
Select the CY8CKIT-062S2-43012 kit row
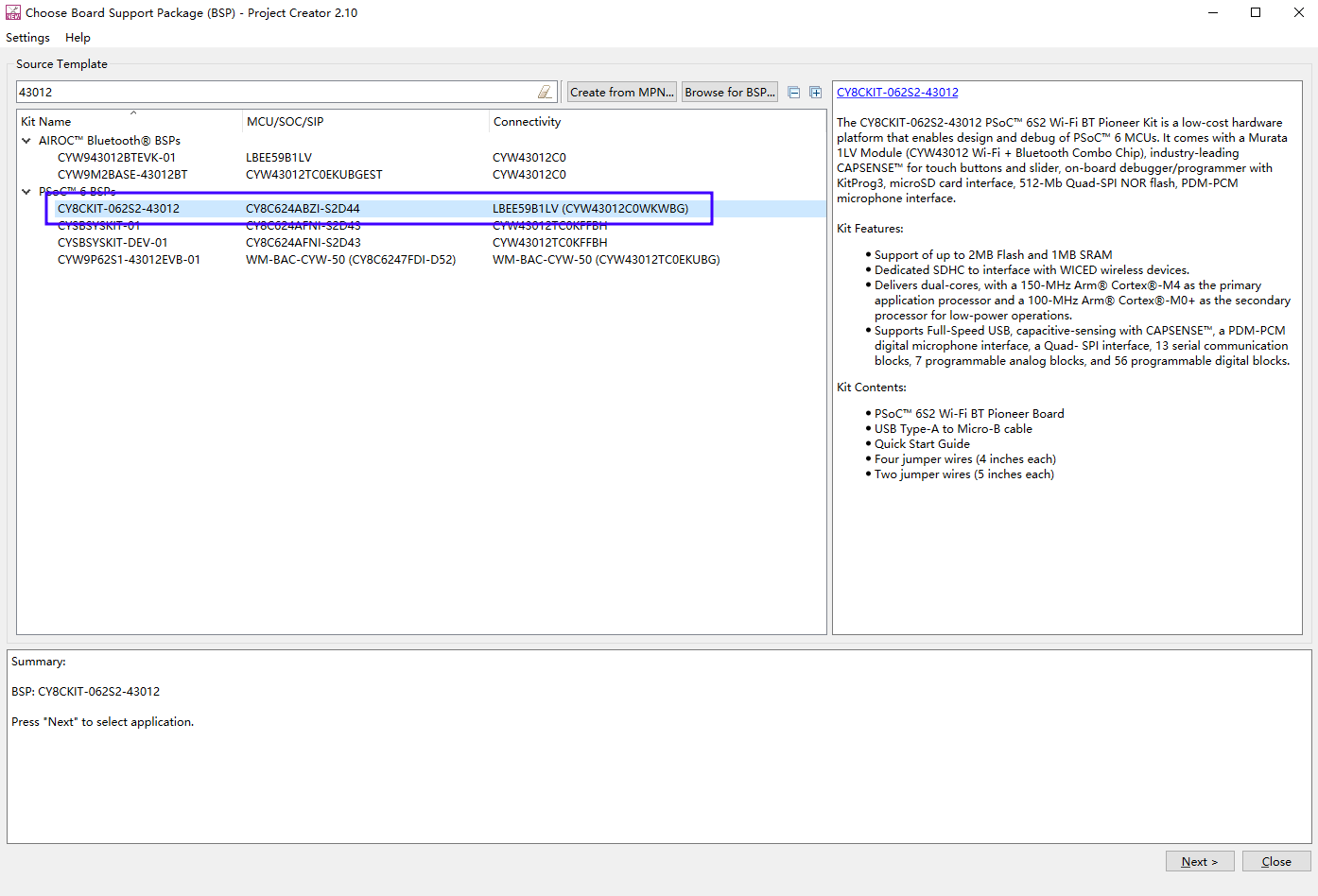coord(422,208)
